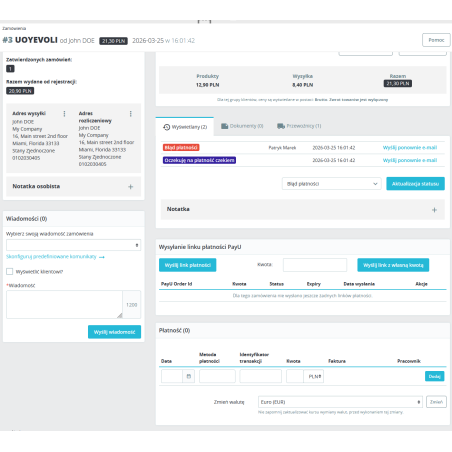Click Zamówienia breadcrumb link
This screenshot has width=452, height=452.
(14, 28)
